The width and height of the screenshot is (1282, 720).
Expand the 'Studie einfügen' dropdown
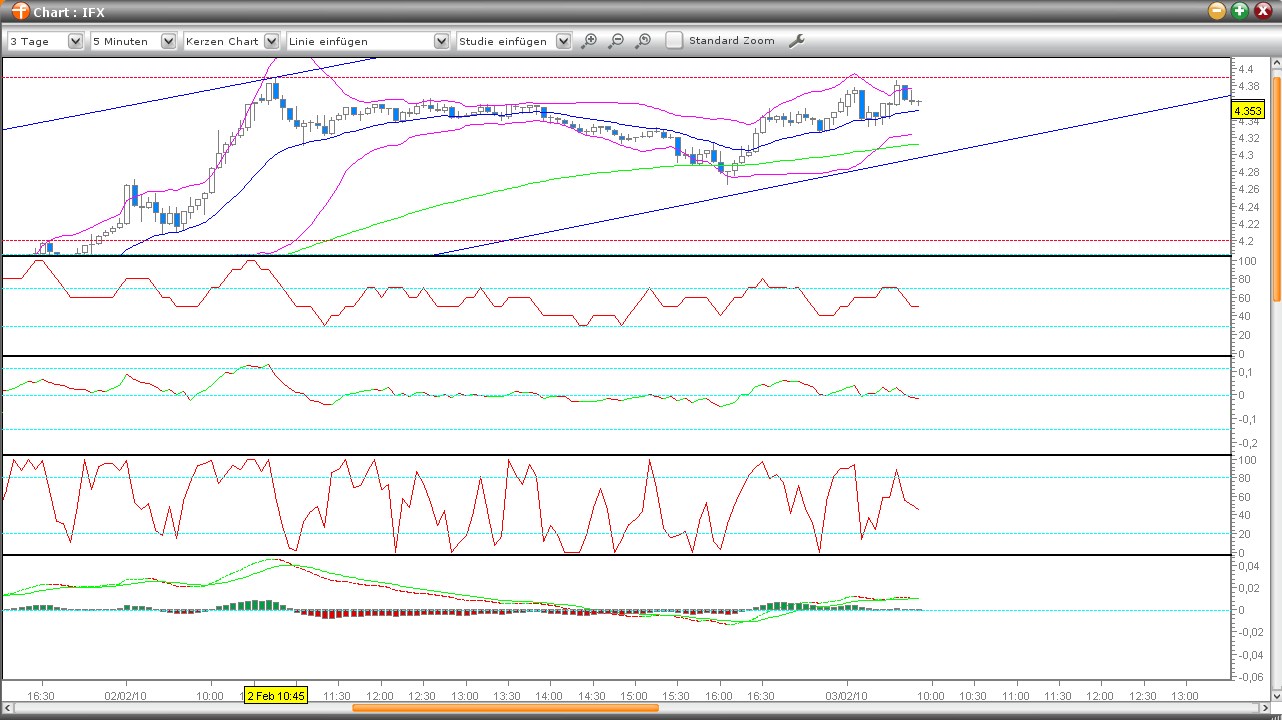(563, 41)
